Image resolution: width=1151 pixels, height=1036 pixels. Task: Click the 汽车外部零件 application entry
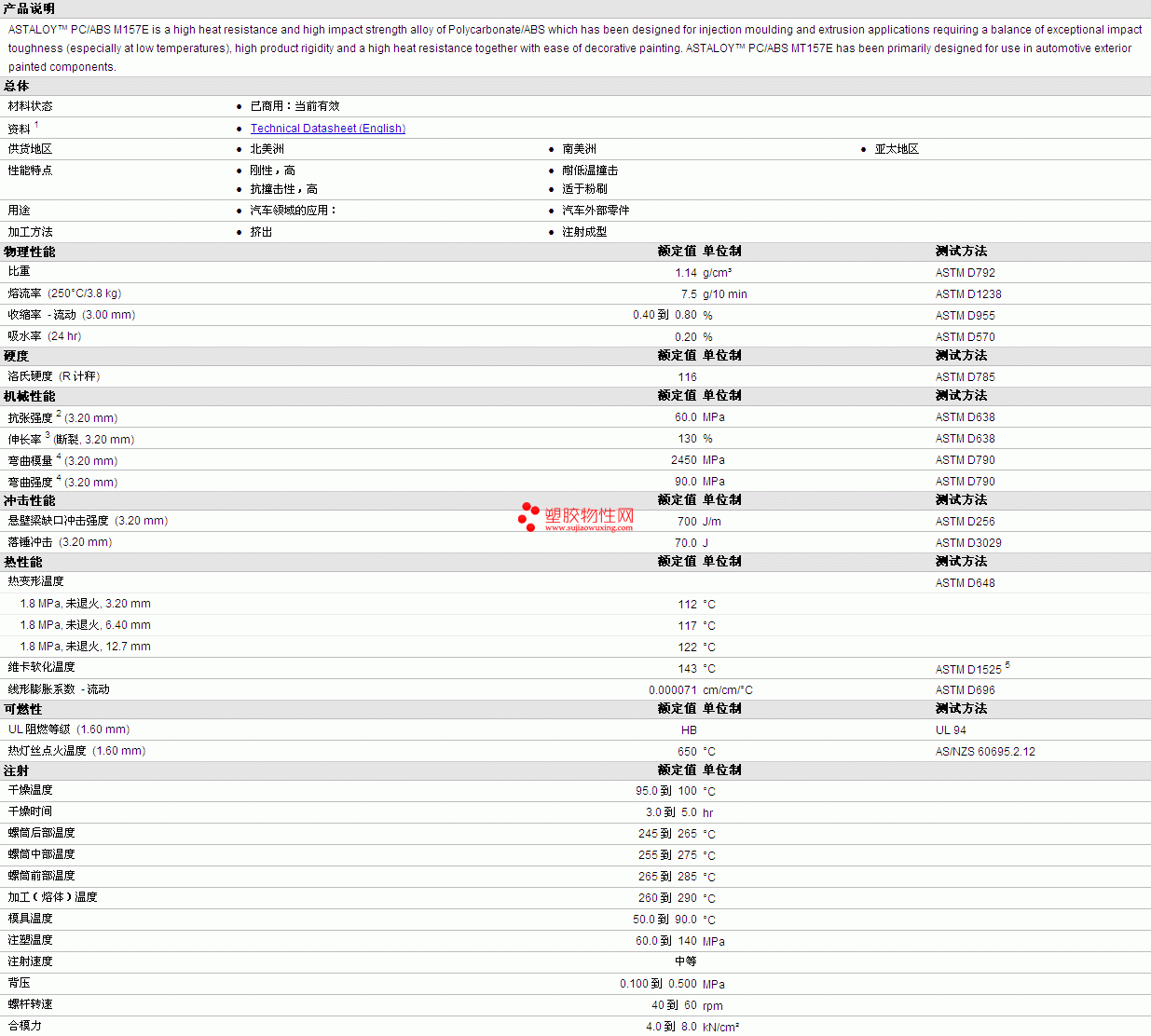(x=596, y=211)
